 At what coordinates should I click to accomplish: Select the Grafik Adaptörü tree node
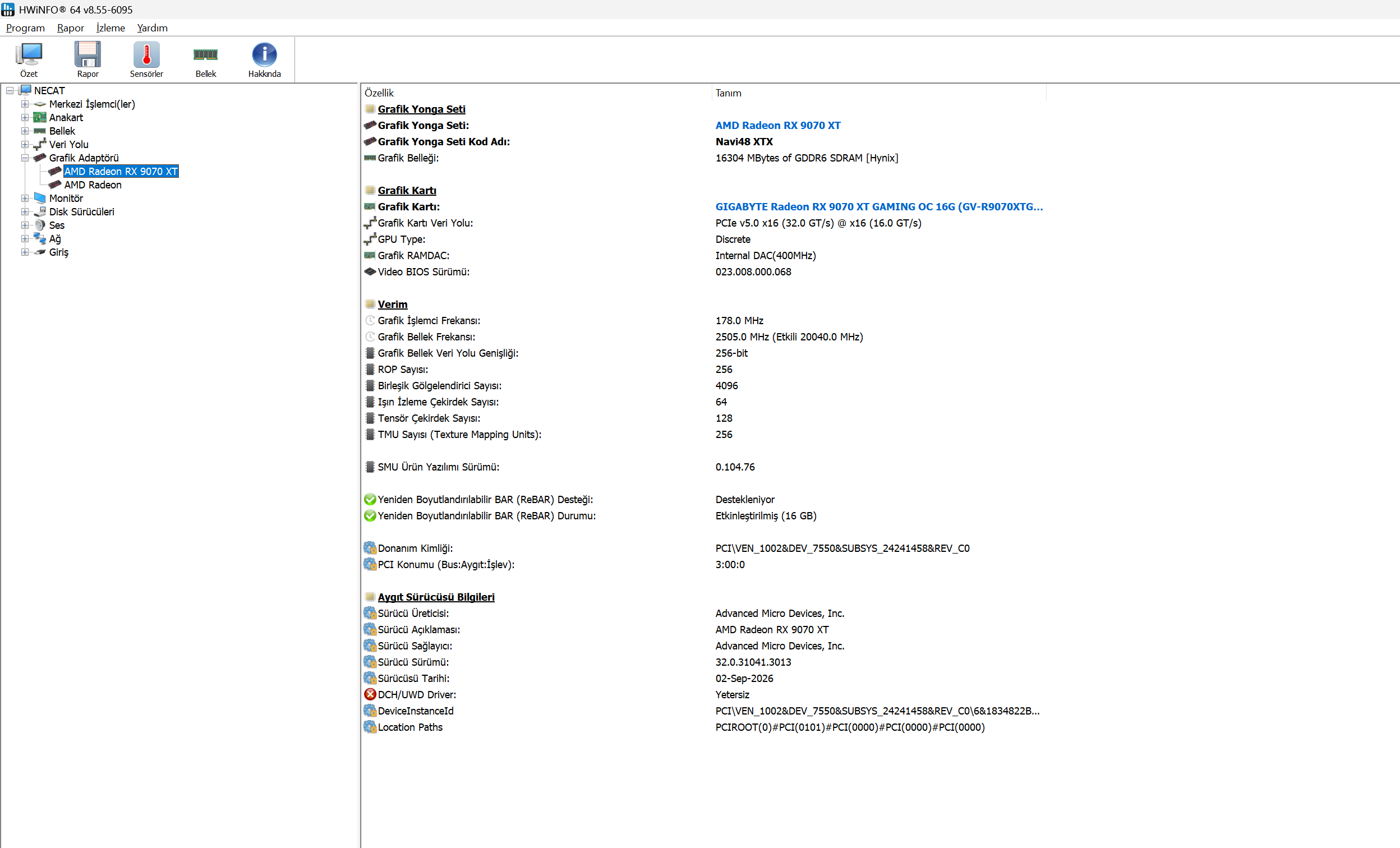tap(84, 158)
